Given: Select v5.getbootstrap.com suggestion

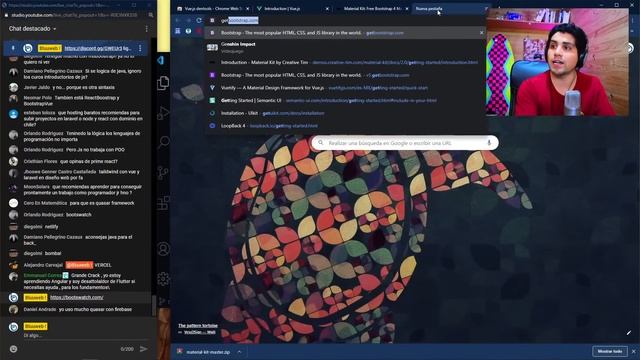Looking at the screenshot, I should pos(345,75).
